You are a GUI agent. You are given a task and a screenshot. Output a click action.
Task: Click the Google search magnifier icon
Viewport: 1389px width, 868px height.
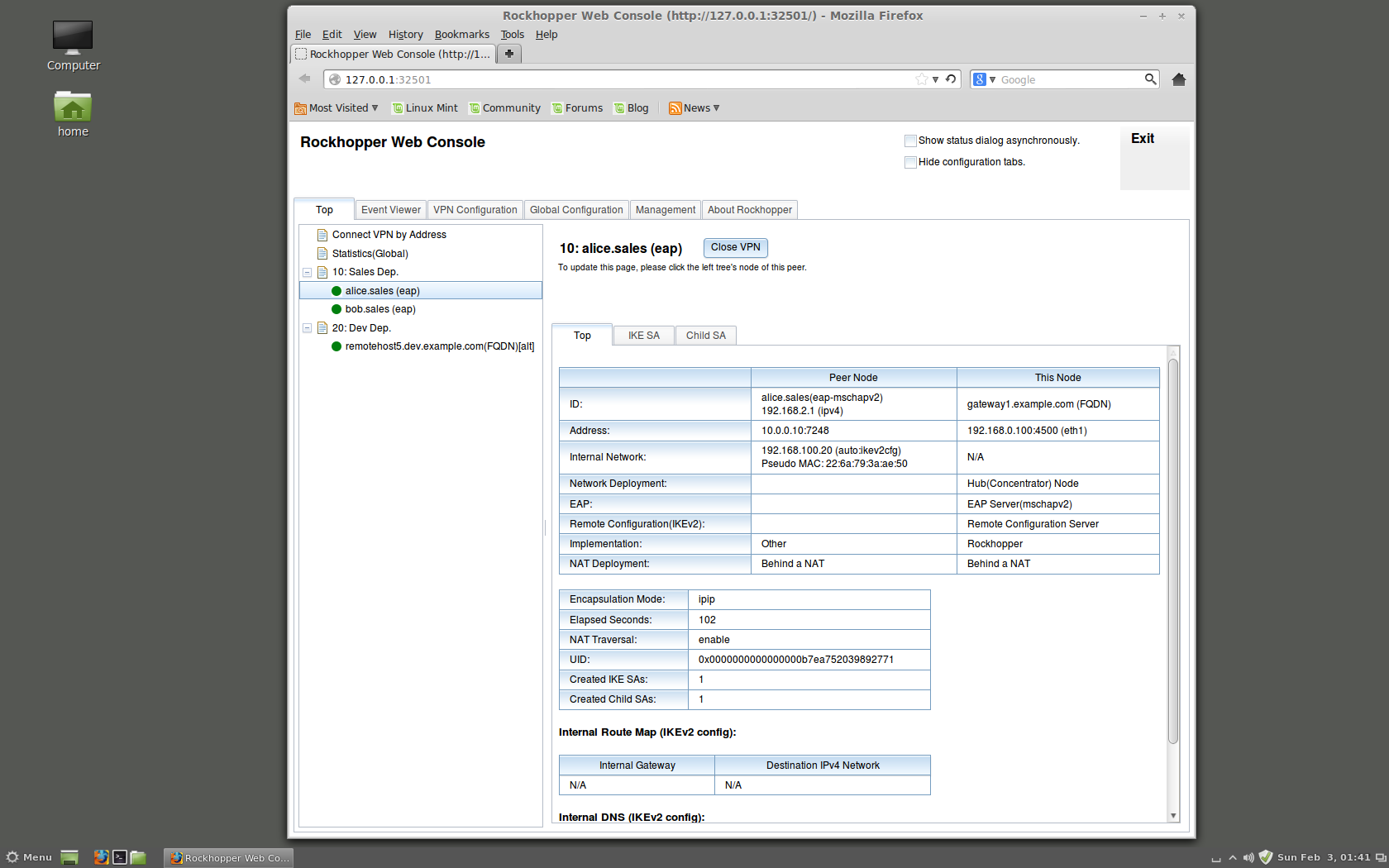tap(1150, 79)
